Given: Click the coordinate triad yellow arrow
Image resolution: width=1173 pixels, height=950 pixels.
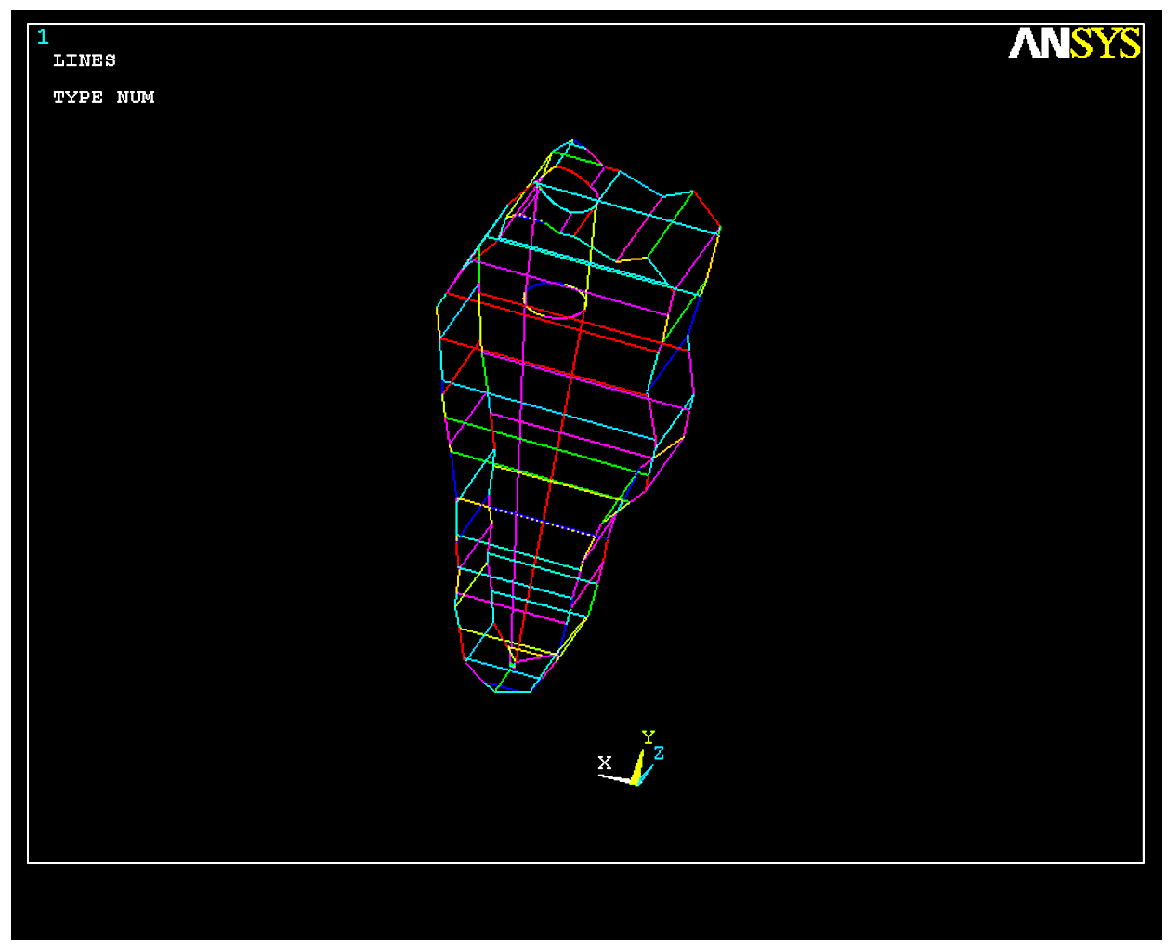Looking at the screenshot, I should 636,767.
